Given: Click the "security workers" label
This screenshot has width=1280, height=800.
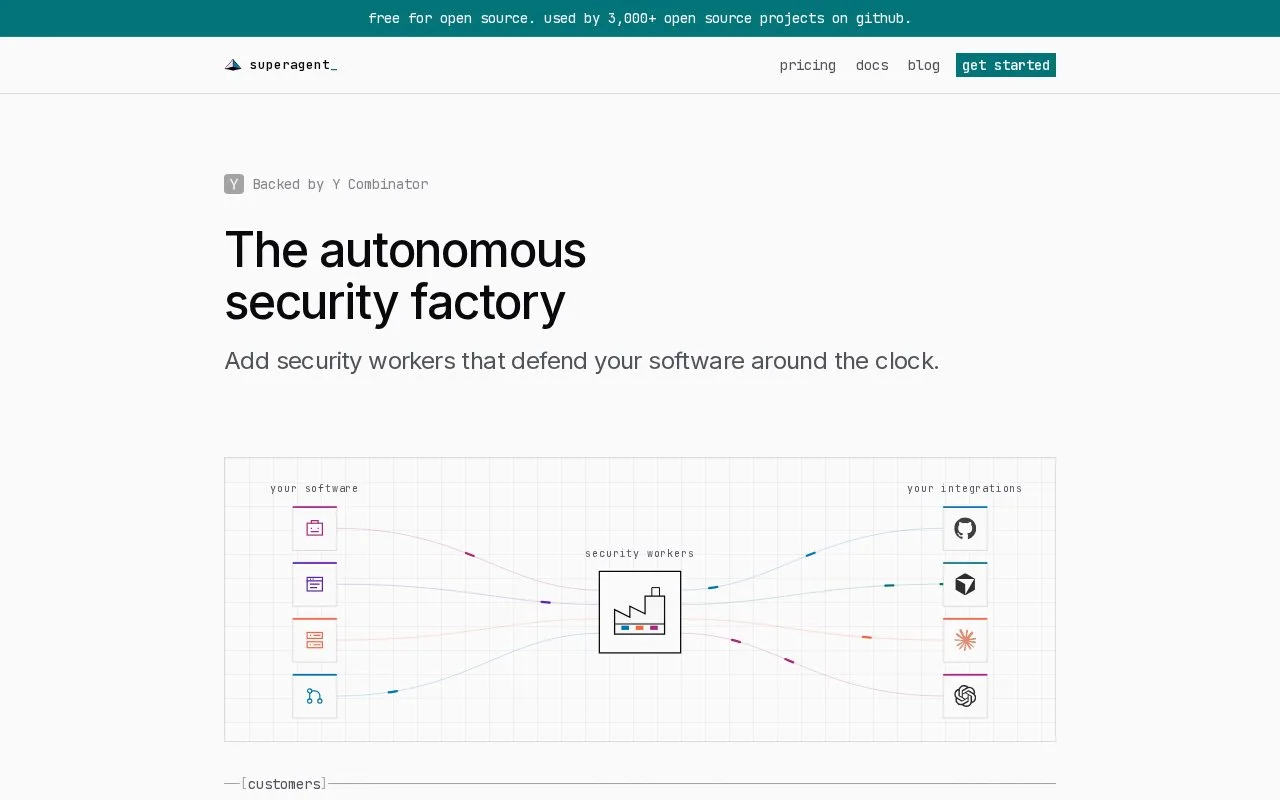Looking at the screenshot, I should [640, 553].
